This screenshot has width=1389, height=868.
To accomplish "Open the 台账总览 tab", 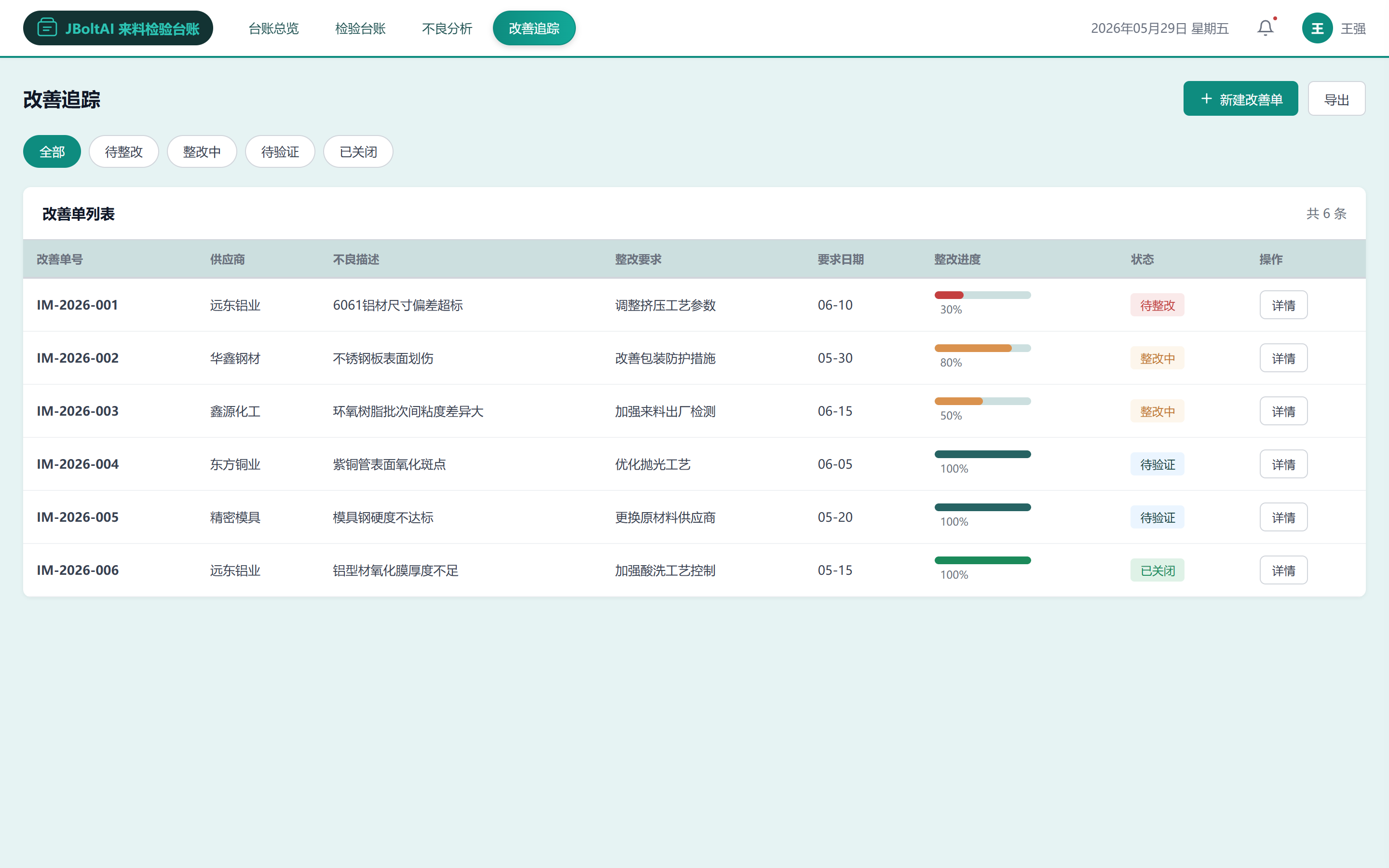I will click(273, 28).
